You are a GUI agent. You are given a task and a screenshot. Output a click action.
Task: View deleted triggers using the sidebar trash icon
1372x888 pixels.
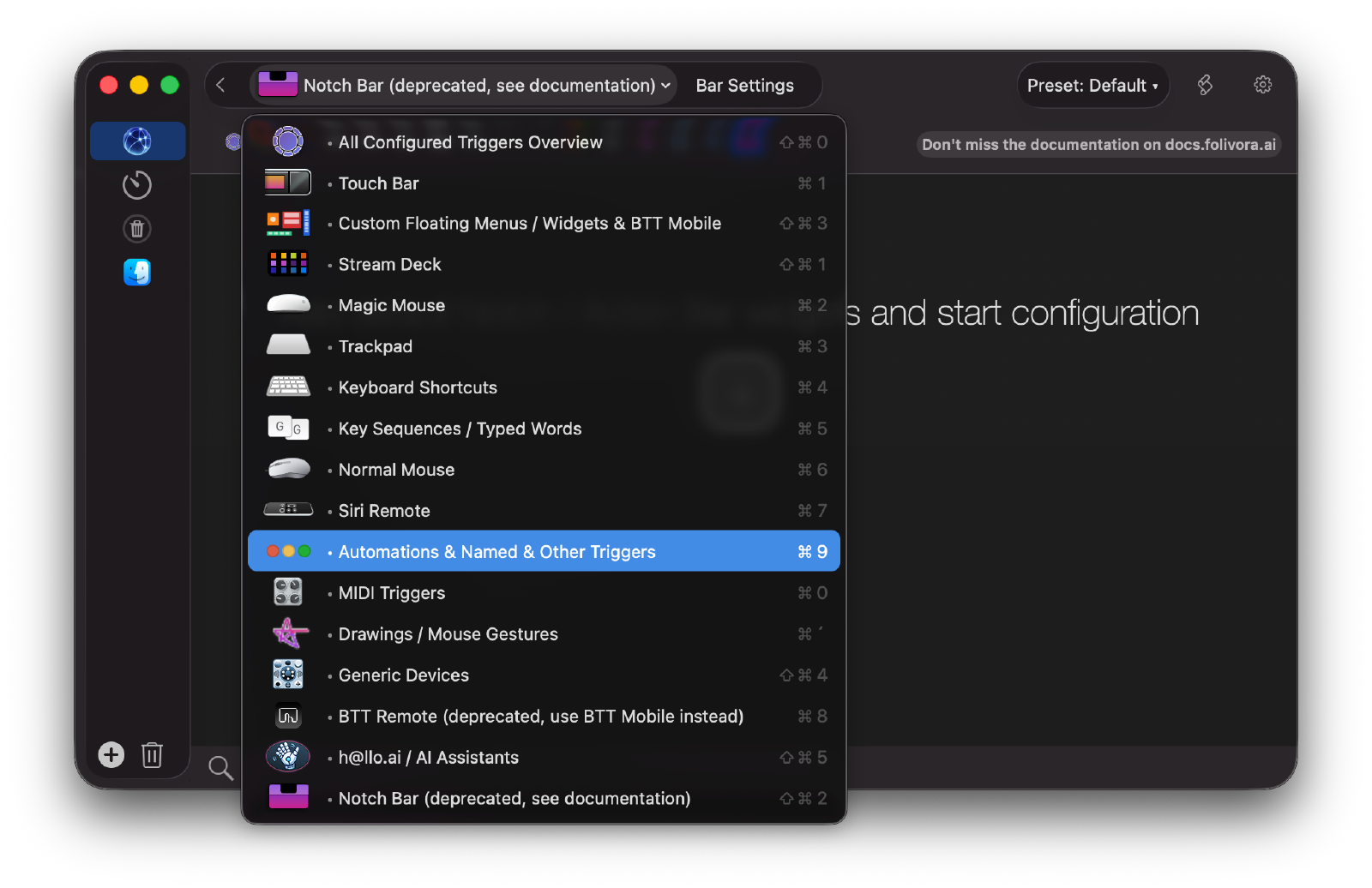(137, 229)
